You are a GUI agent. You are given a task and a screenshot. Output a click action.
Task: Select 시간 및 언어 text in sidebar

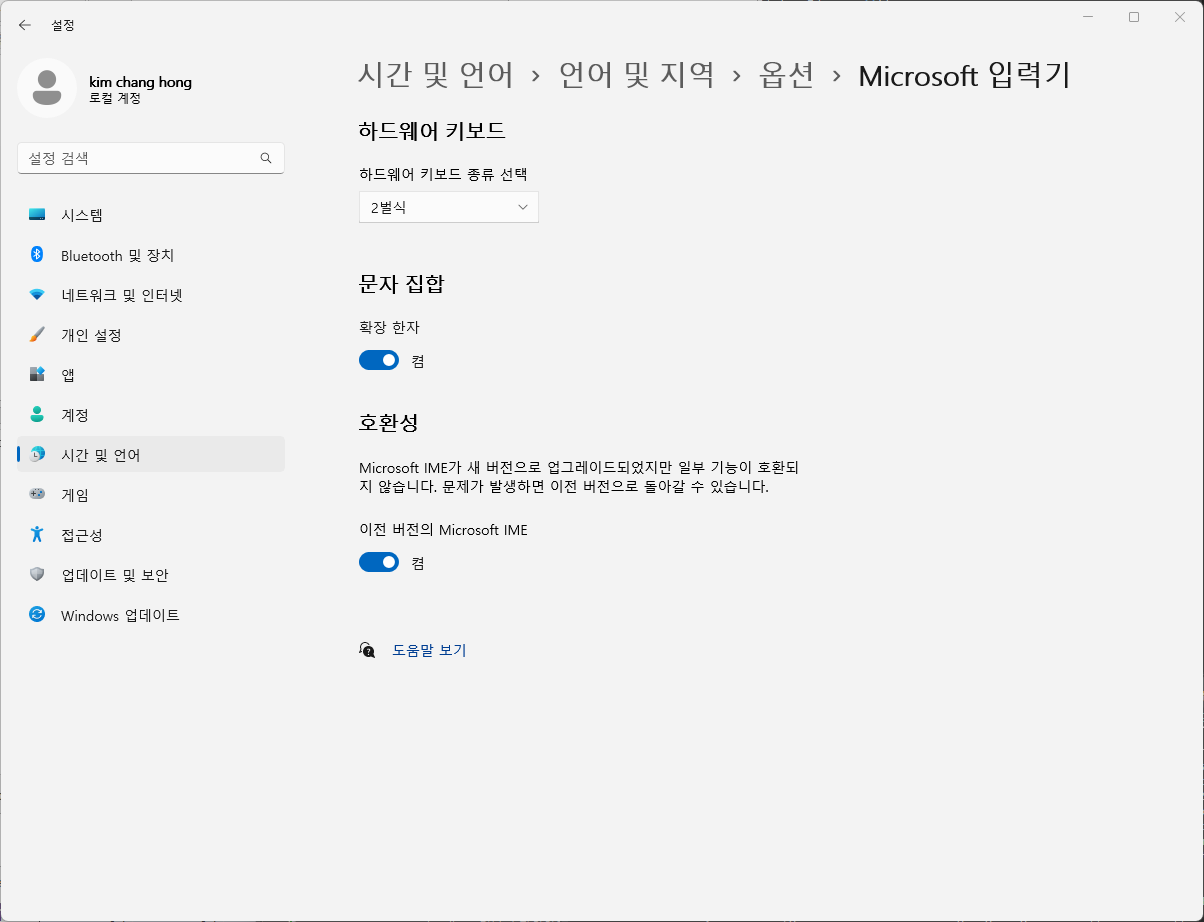(101, 455)
